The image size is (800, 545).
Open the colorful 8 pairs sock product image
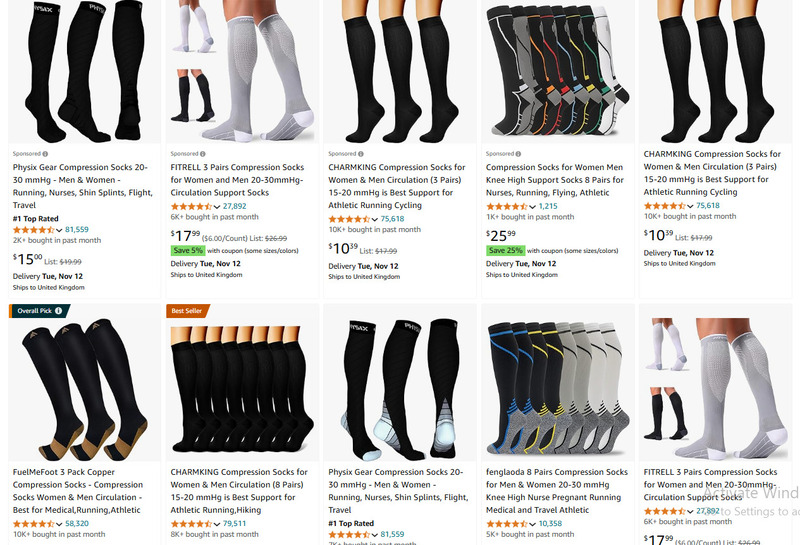(x=558, y=70)
